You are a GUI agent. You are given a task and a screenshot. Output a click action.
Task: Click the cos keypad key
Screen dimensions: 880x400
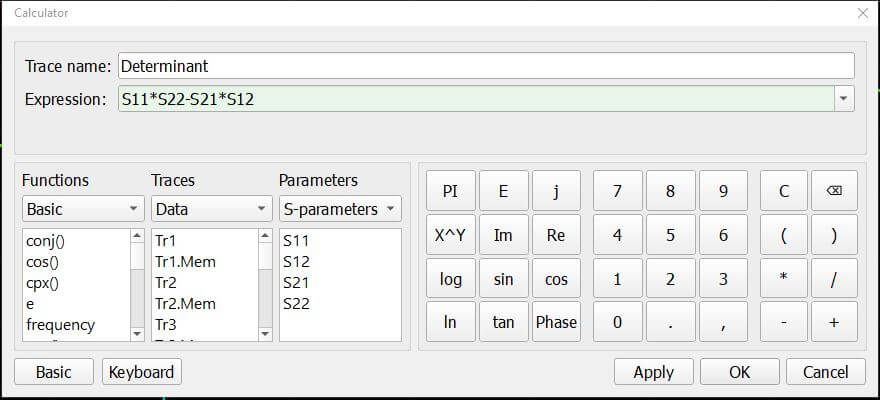point(556,278)
